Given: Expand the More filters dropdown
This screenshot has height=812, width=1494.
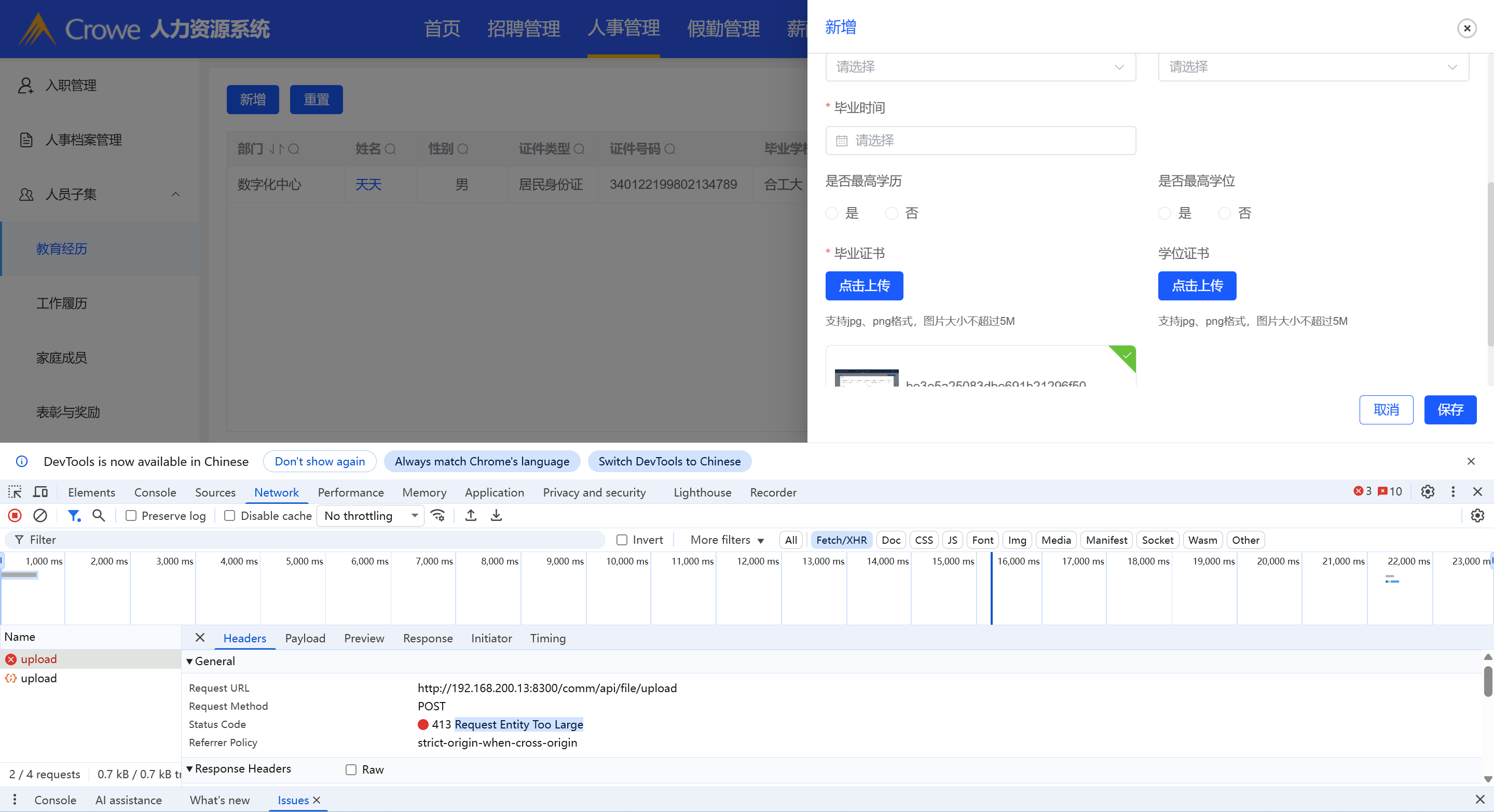Looking at the screenshot, I should pos(727,540).
